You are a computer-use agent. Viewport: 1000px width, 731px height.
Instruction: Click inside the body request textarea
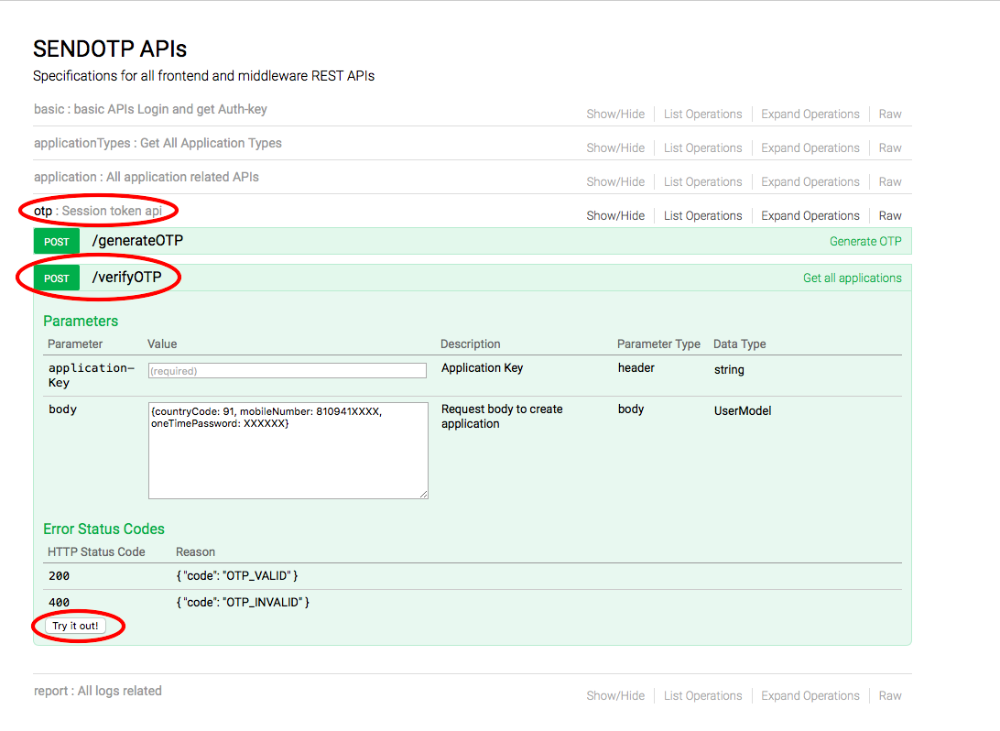[x=288, y=450]
